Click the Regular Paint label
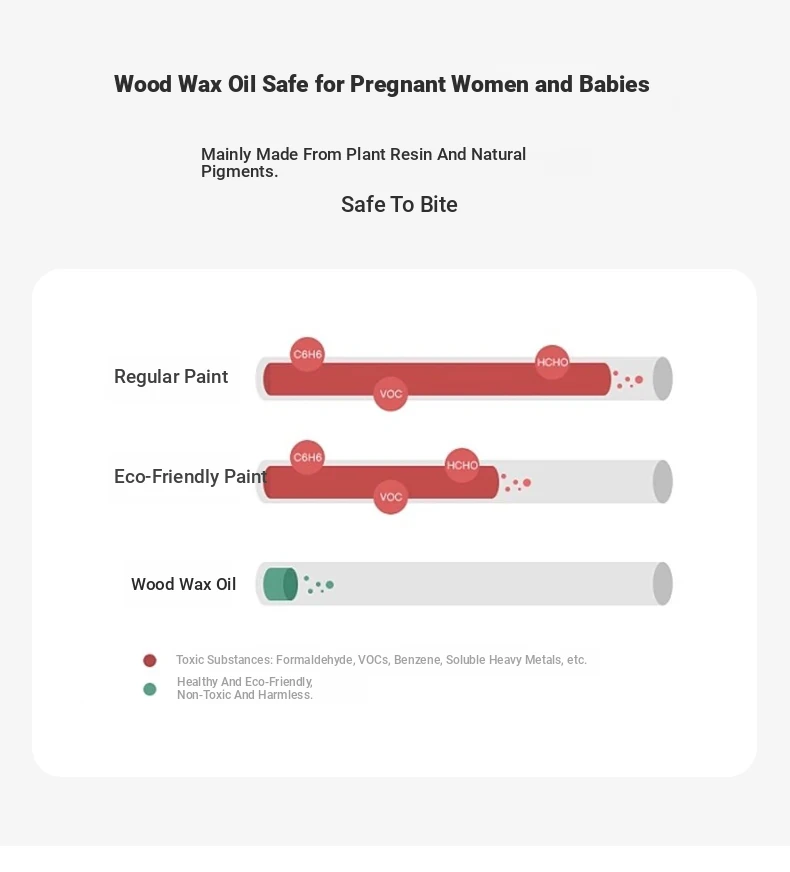This screenshot has width=790, height=872. (171, 377)
